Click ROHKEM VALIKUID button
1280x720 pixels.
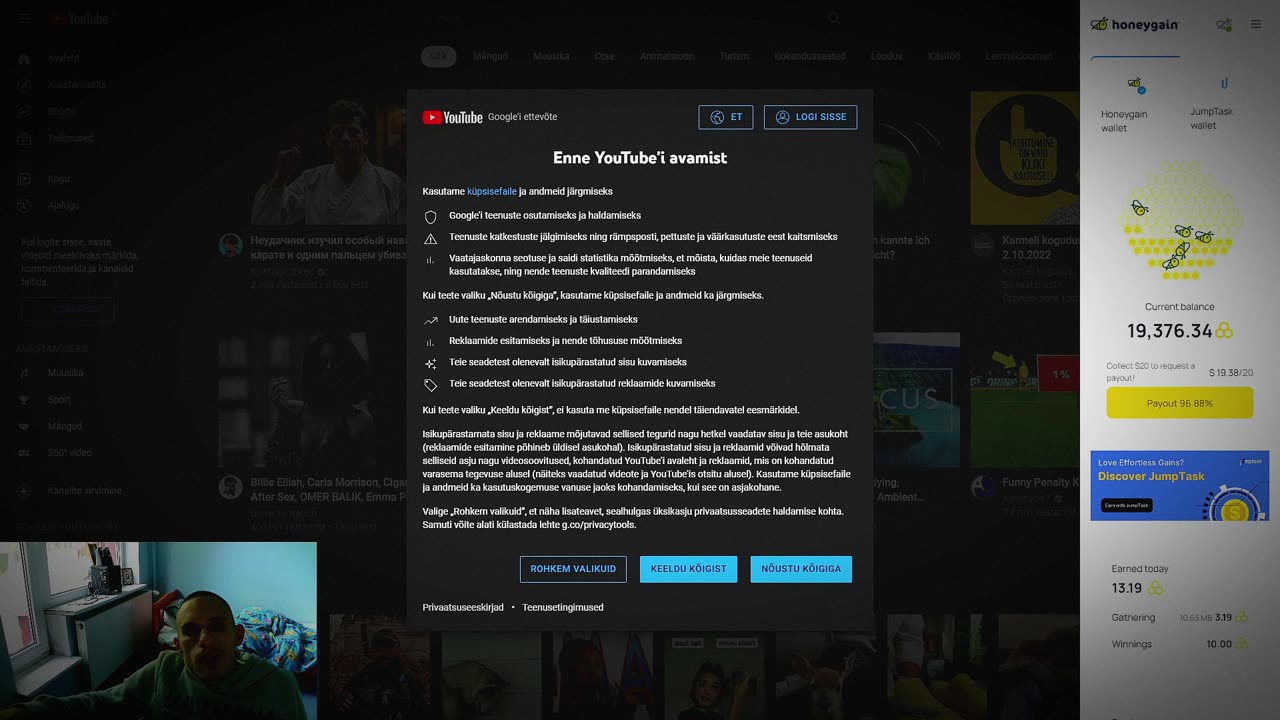[x=573, y=569]
